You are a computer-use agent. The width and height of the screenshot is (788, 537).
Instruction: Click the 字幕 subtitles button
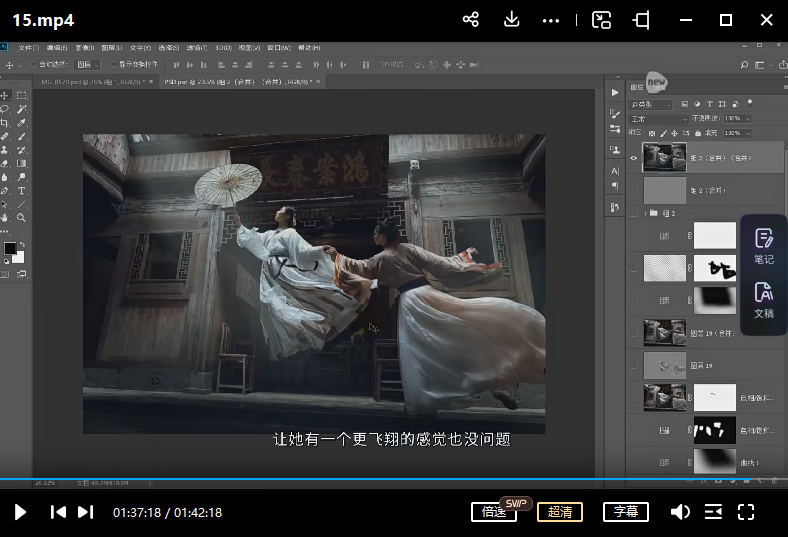tap(626, 512)
